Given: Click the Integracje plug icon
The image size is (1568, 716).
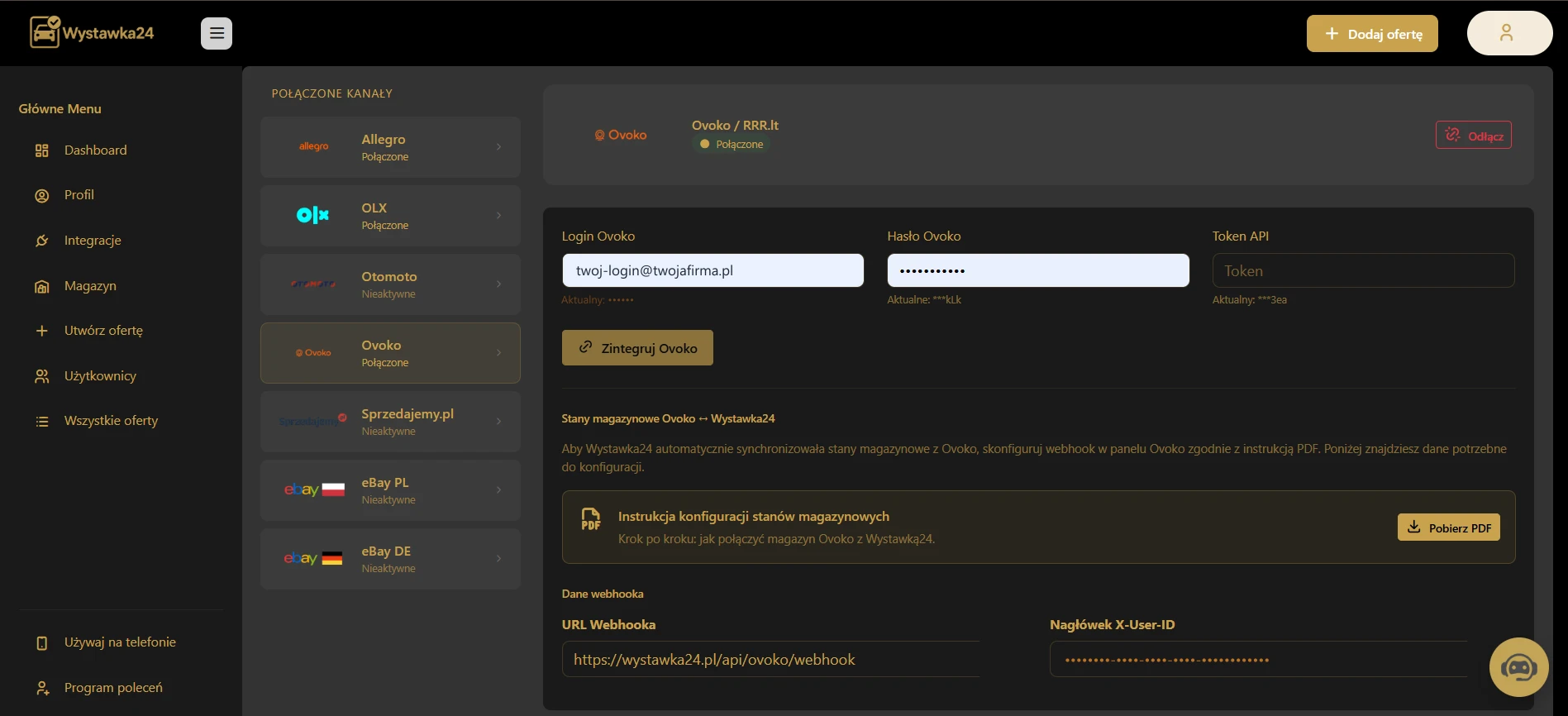Looking at the screenshot, I should [42, 241].
